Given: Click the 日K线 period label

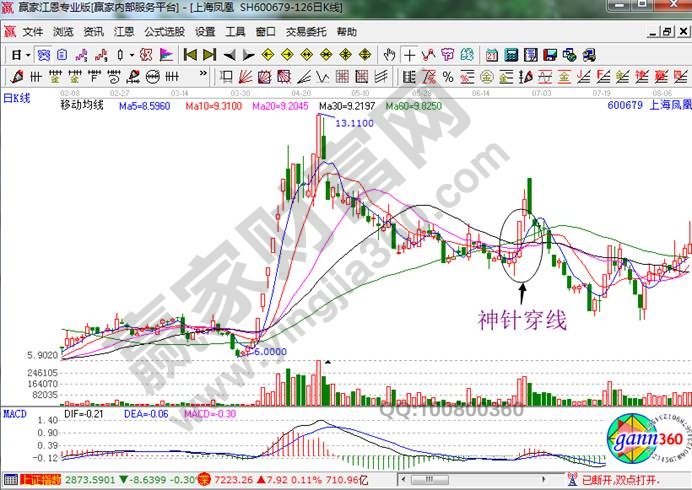Looking at the screenshot, I should pos(18,97).
